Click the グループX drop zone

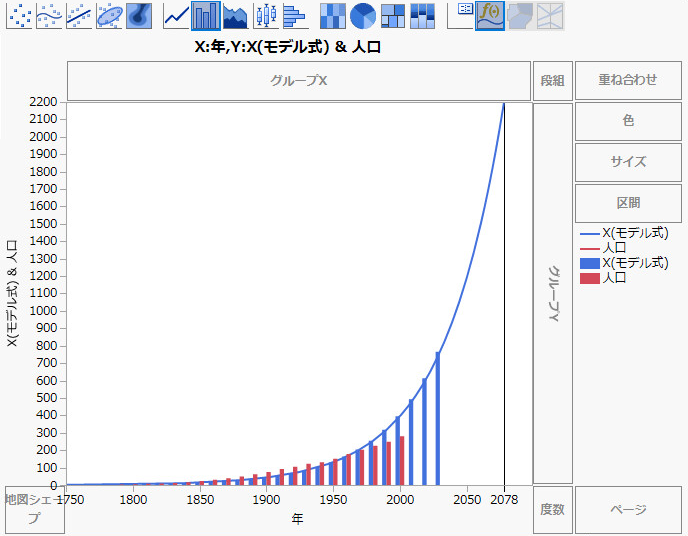(299, 80)
